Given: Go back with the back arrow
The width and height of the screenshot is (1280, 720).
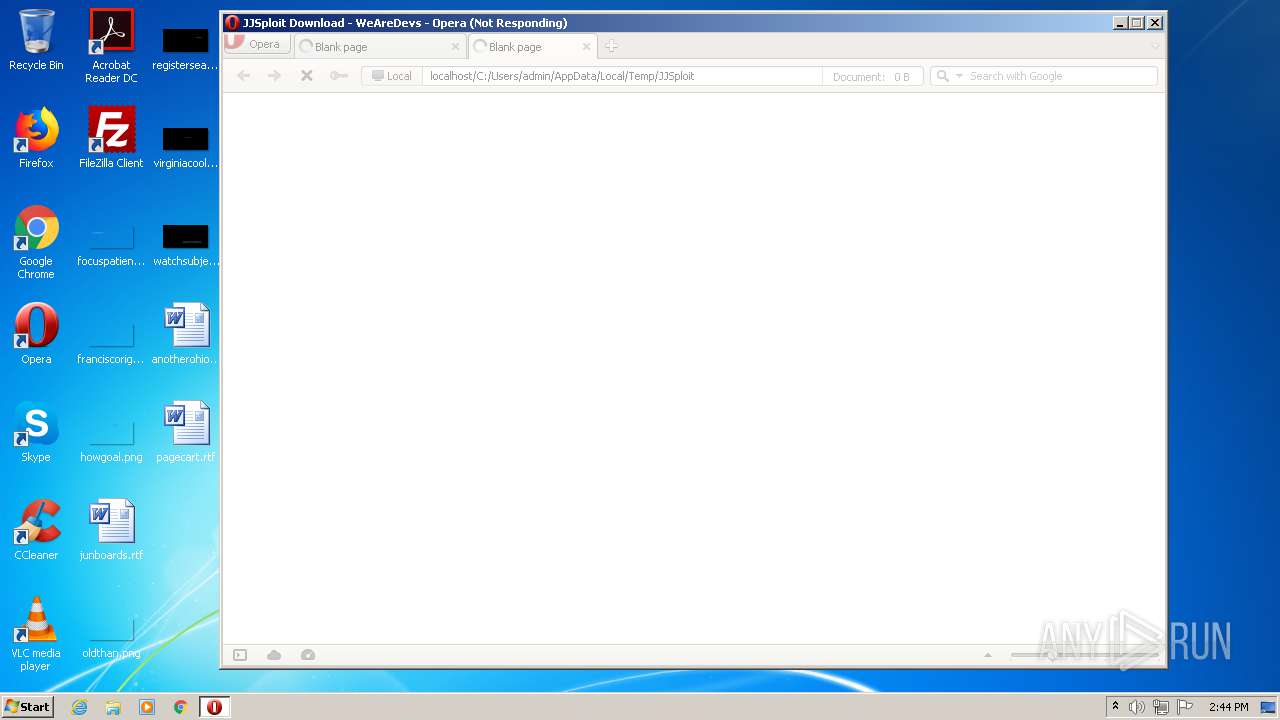Looking at the screenshot, I should 244,76.
